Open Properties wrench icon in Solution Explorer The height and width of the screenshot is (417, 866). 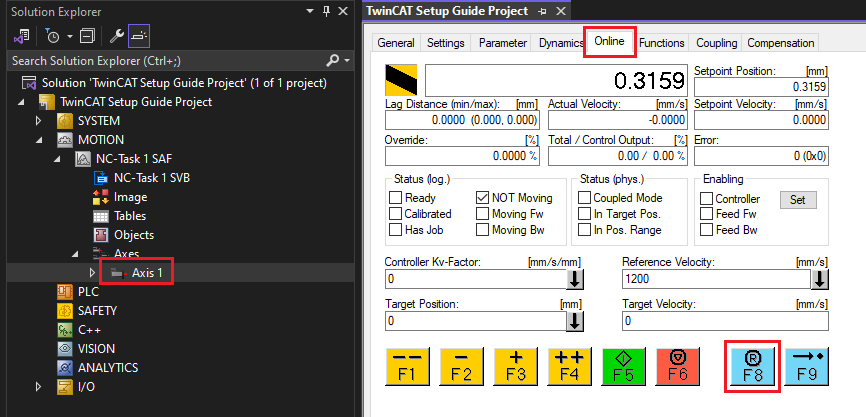(x=117, y=36)
